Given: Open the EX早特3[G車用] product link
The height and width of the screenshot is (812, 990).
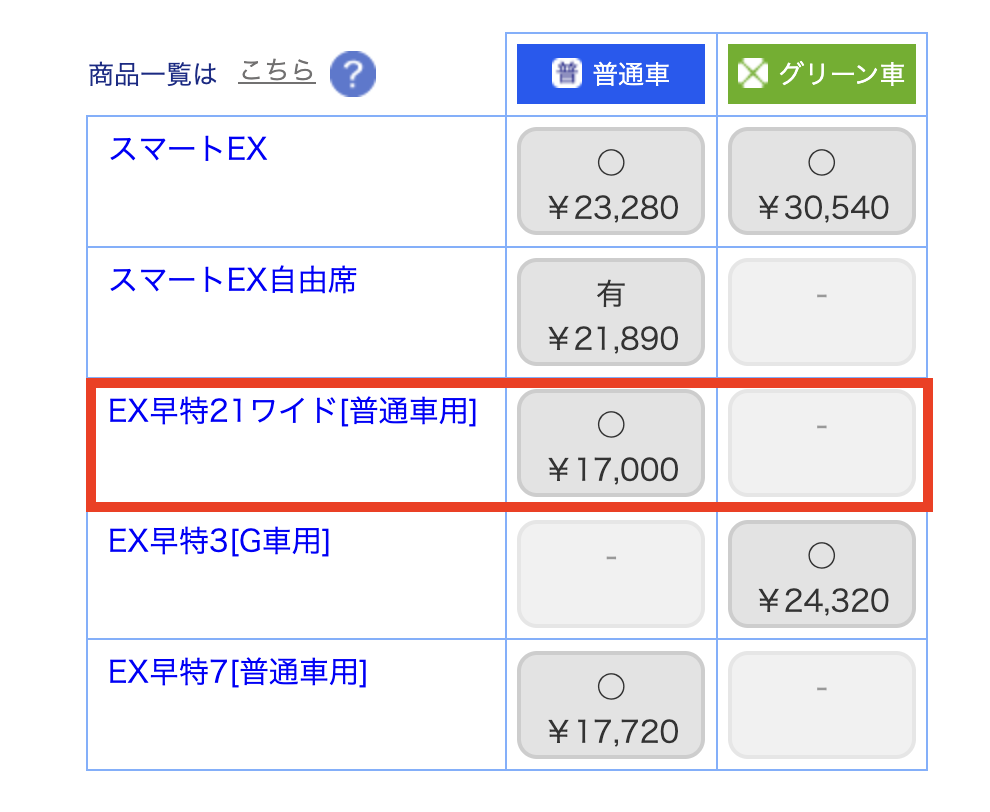Looking at the screenshot, I should (219, 541).
